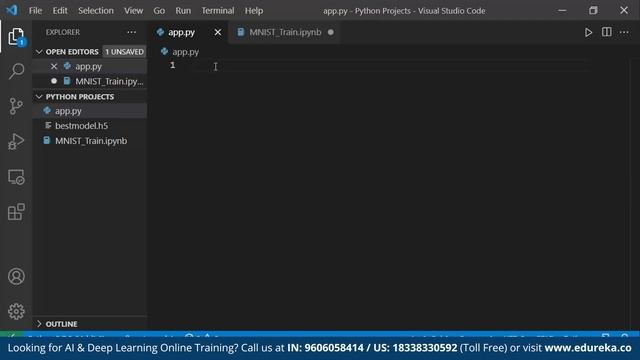Open the Search view icon
This screenshot has height=360, width=640.
click(16, 71)
